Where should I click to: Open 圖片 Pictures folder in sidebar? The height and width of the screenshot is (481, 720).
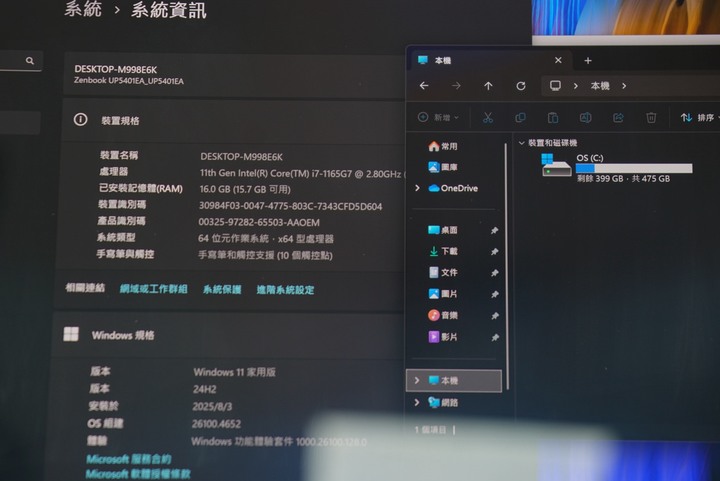click(x=443, y=294)
